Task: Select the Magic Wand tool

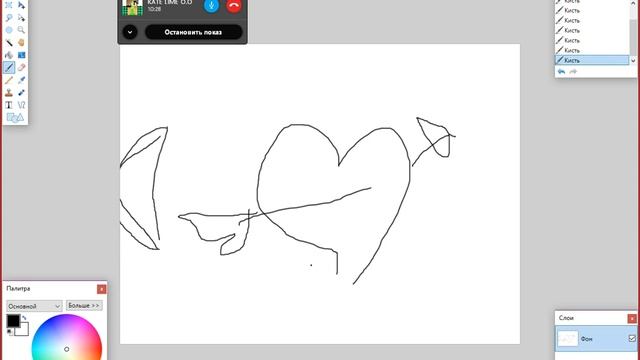Action: [x=9, y=42]
